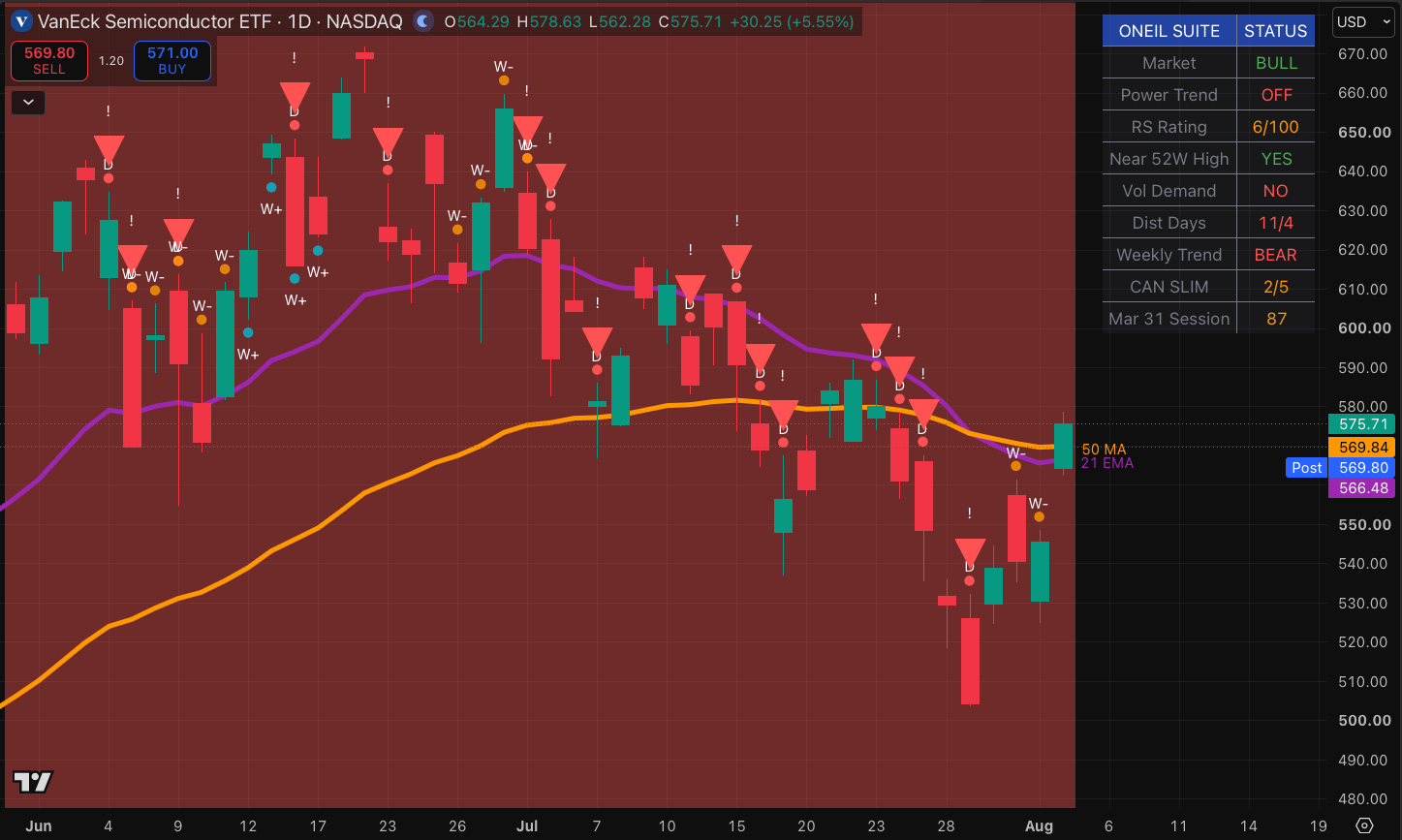Click the Power Trend row label
The image size is (1402, 840).
point(1169,95)
